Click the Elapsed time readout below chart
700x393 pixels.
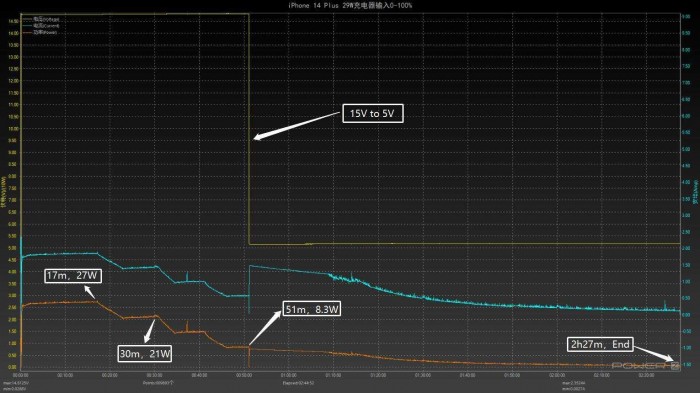[x=298, y=383]
